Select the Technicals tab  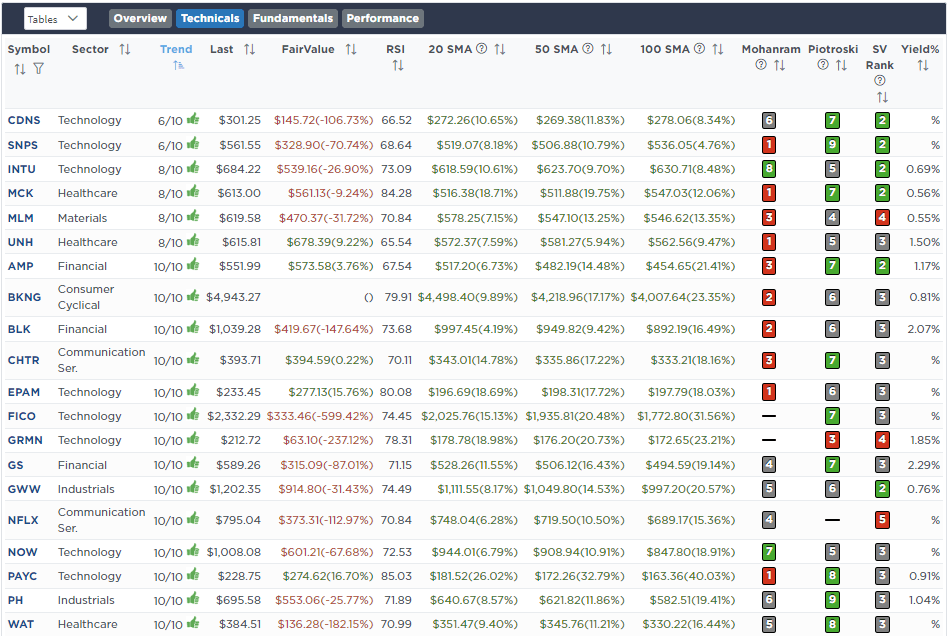pyautogui.click(x=210, y=18)
